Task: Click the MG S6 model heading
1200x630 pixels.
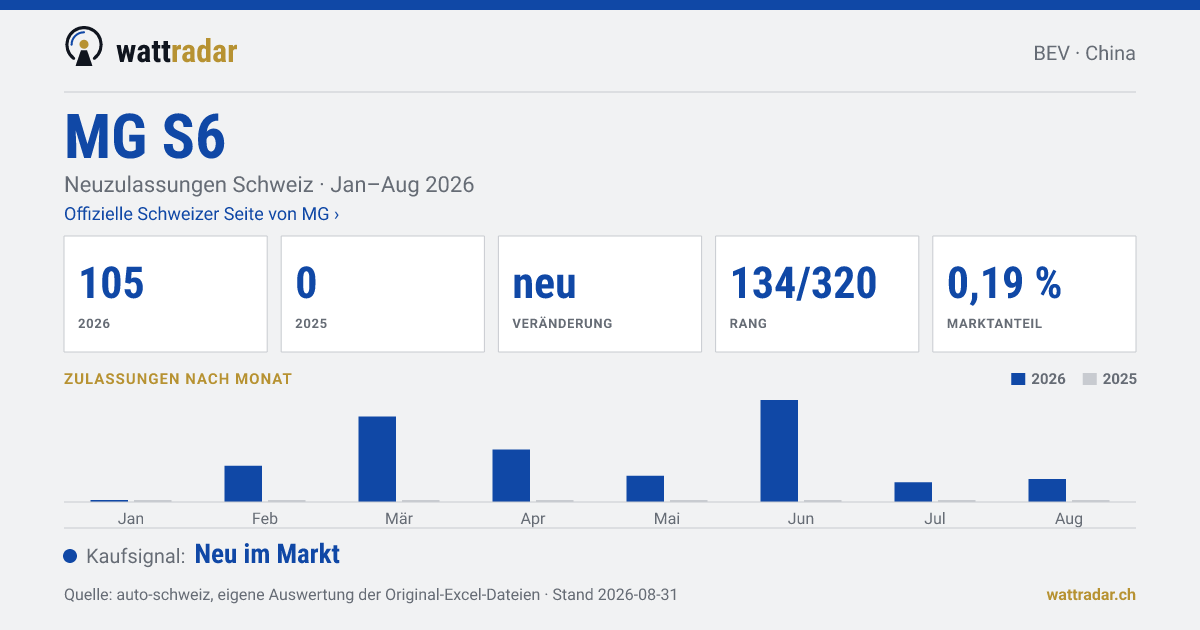Action: (145, 137)
